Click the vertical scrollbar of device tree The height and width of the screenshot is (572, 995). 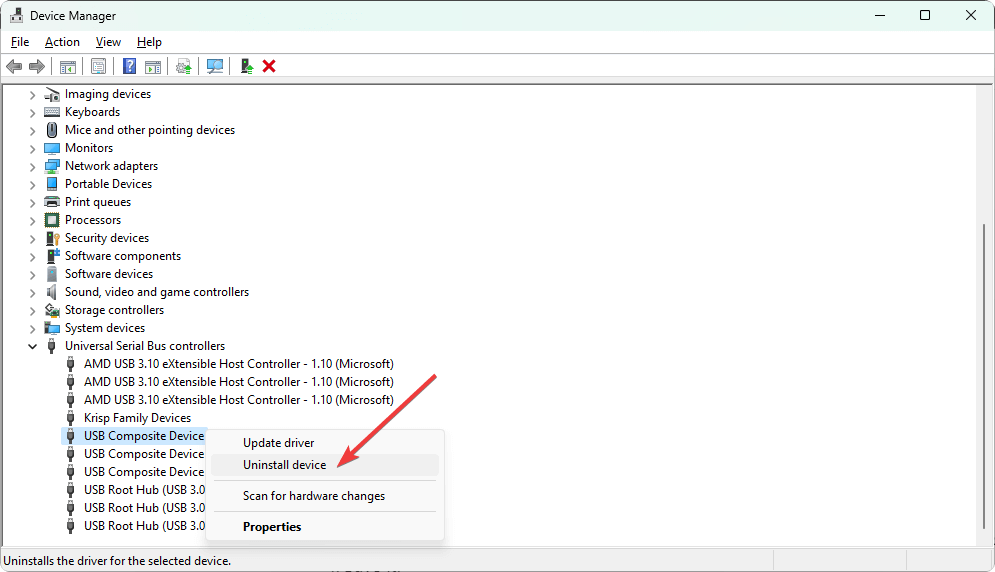[x=985, y=376]
